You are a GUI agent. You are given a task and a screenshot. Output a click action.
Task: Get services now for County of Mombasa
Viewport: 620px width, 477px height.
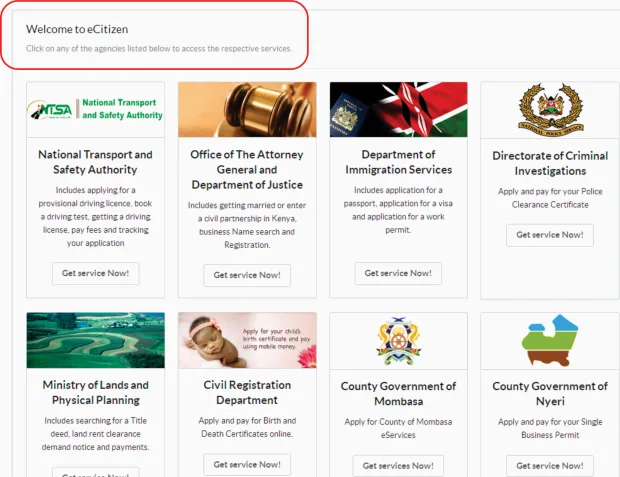pos(398,466)
